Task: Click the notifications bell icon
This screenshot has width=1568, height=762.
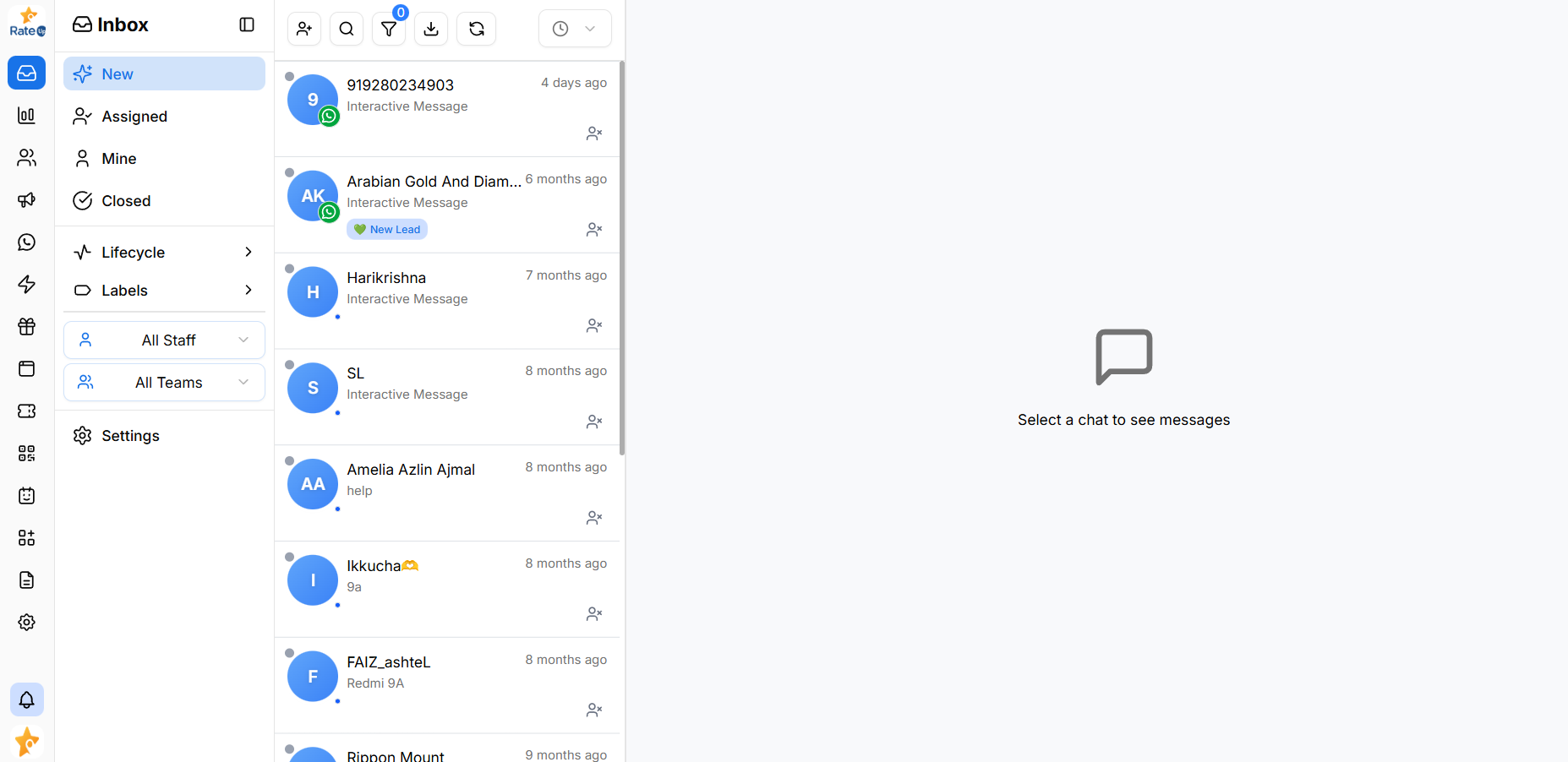Action: coord(27,699)
